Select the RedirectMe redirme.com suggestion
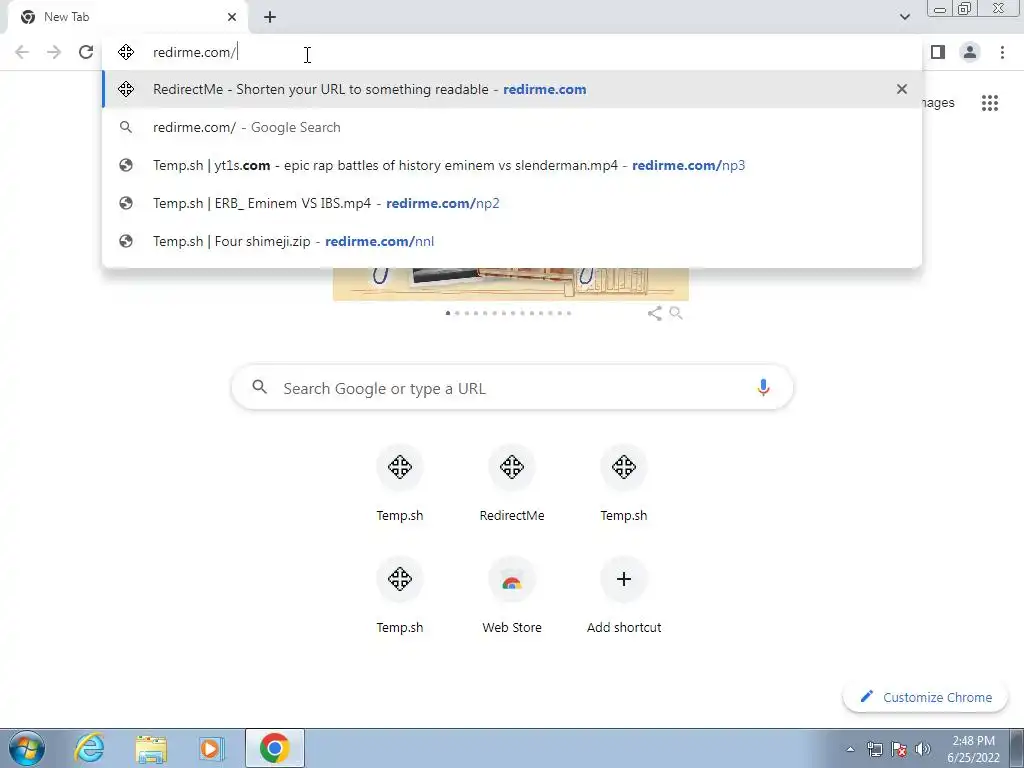This screenshot has height=768, width=1024. pyautogui.click(x=512, y=89)
